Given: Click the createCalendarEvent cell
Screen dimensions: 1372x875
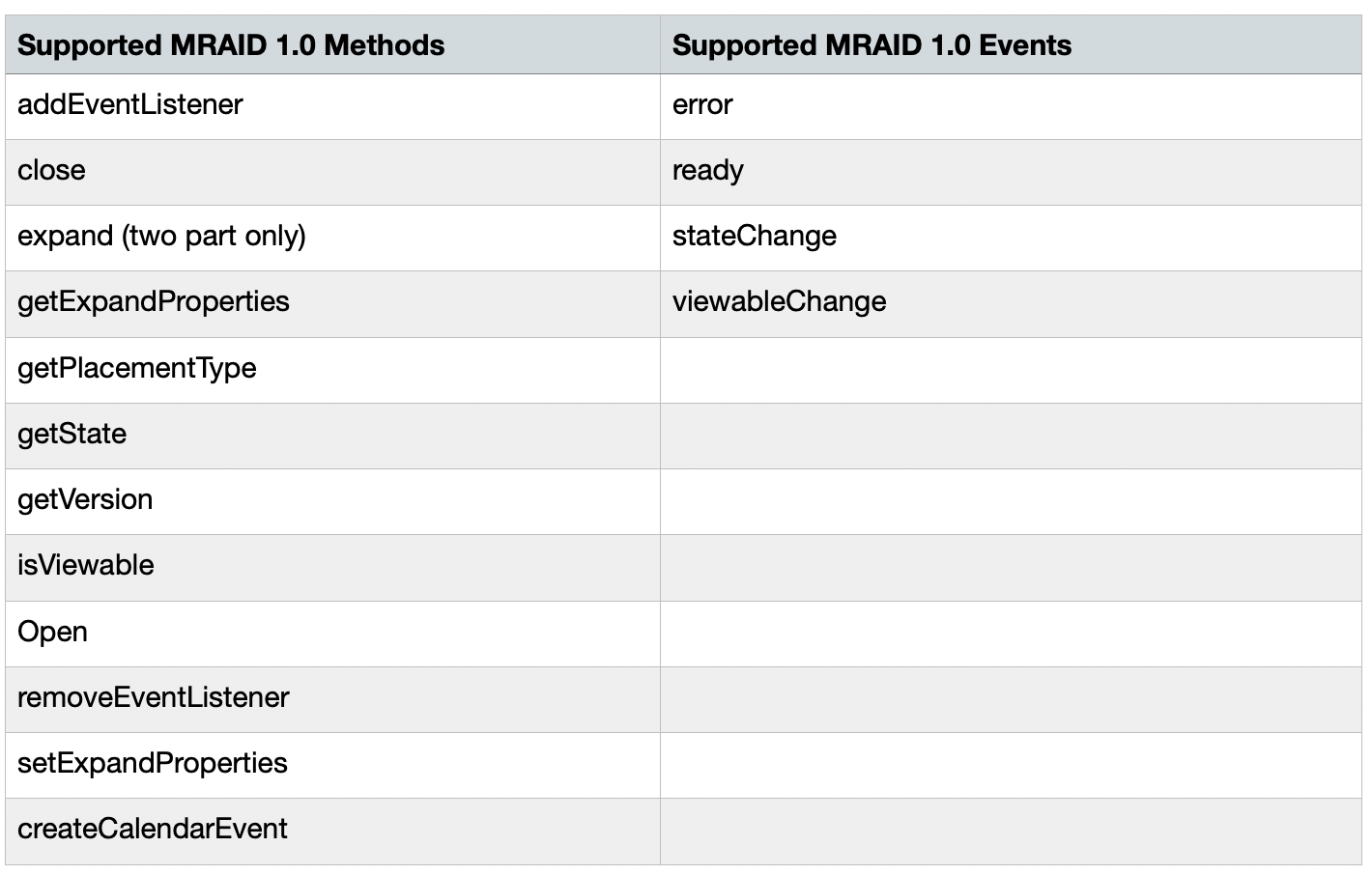Looking at the screenshot, I should point(153,829).
